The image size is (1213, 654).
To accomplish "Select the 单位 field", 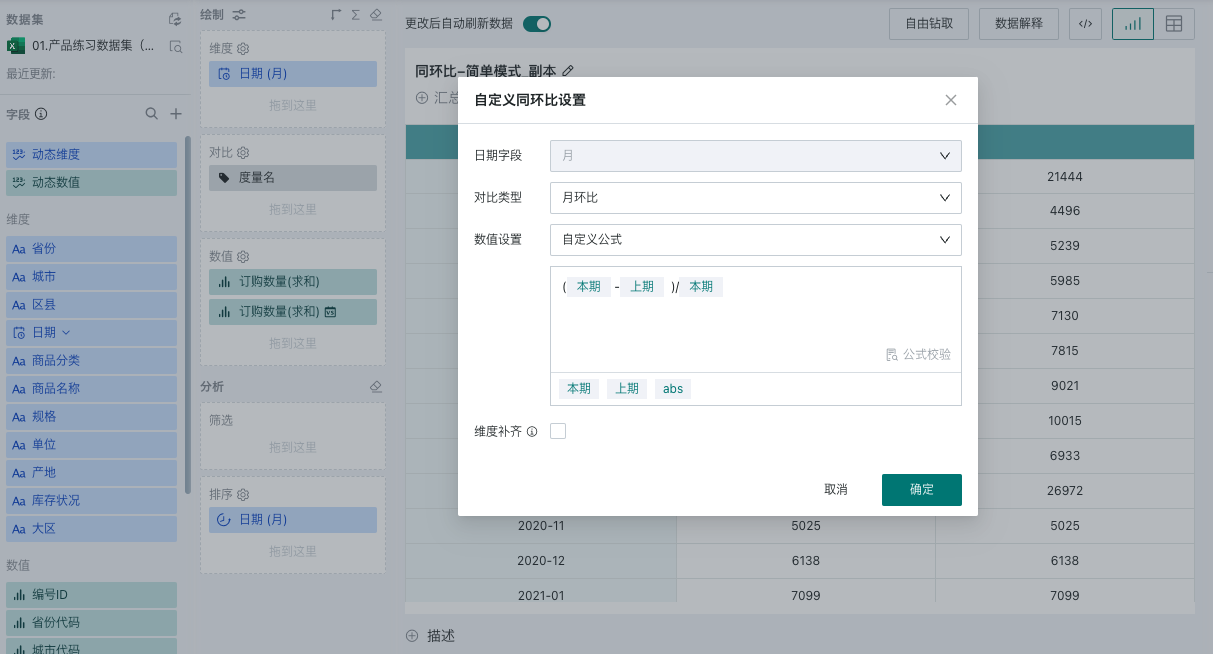I will (91, 445).
